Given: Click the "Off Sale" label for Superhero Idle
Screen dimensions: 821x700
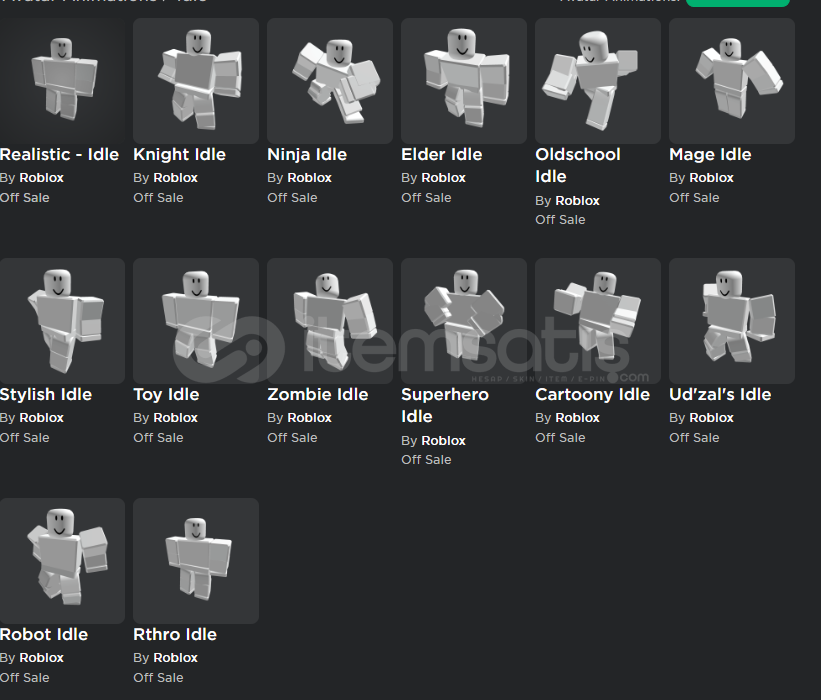Looking at the screenshot, I should 427,460.
